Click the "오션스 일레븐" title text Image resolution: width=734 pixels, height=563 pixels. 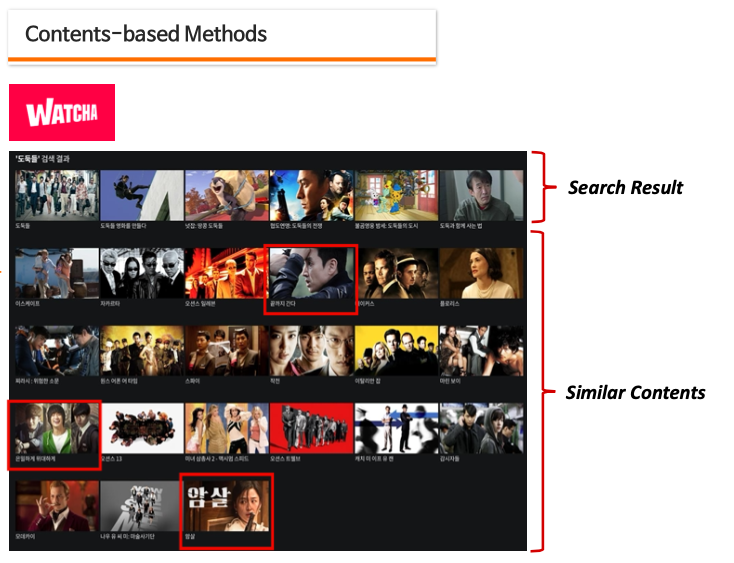200,304
